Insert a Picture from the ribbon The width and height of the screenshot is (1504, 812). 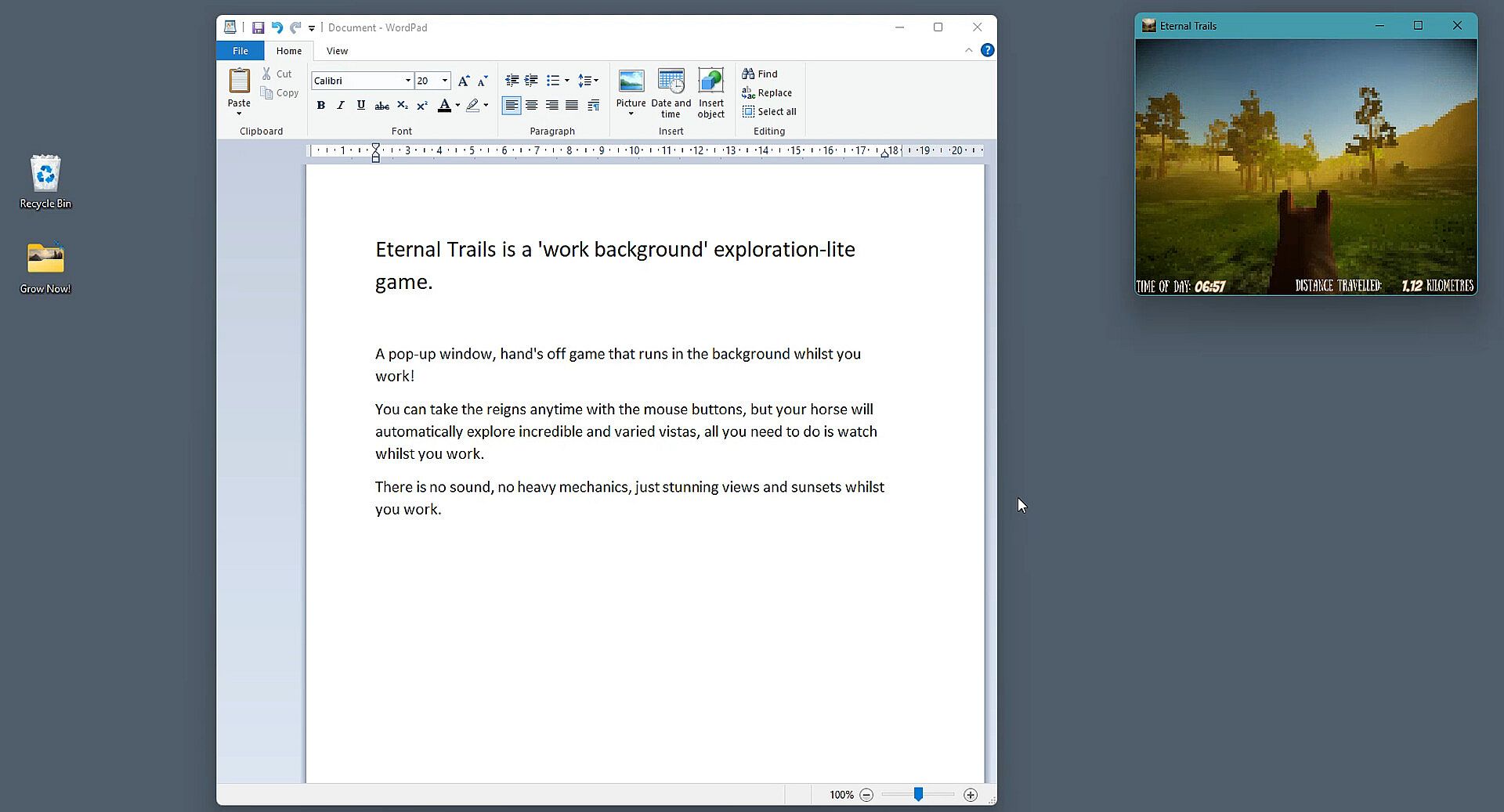(x=631, y=81)
